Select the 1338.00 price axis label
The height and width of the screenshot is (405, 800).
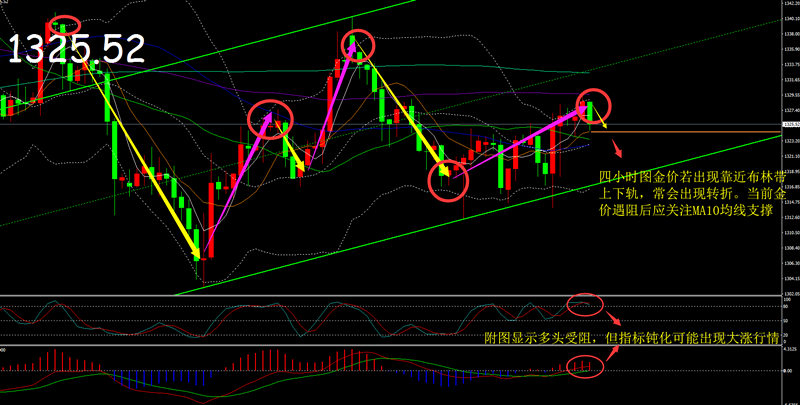pyautogui.click(x=791, y=34)
